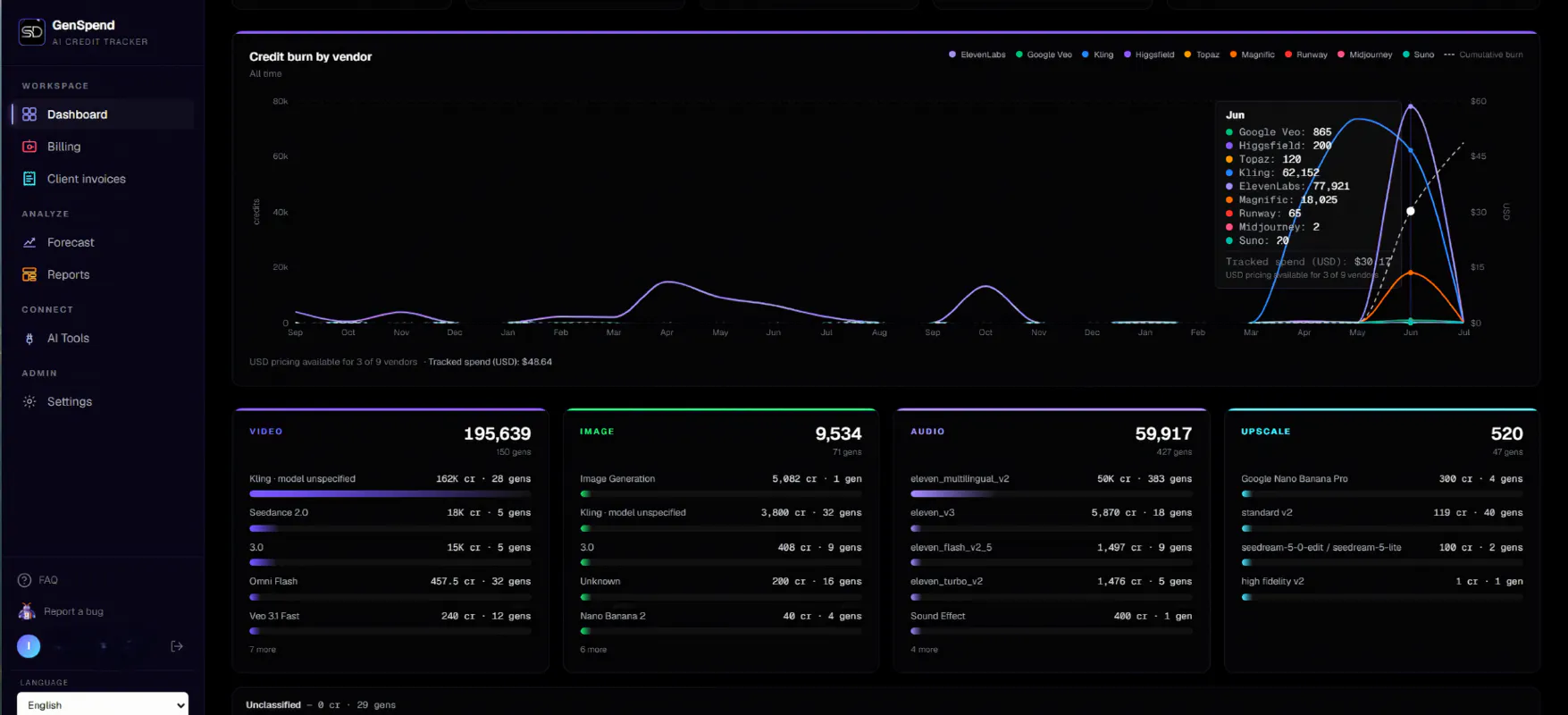Toggle Higgsfield series in chart legend
Viewport: 1568px width, 715px height.
(1149, 55)
